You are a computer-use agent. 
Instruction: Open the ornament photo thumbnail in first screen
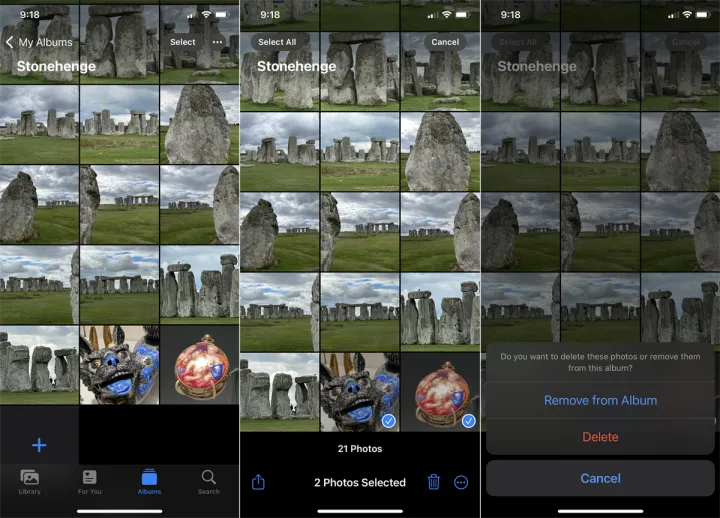pyautogui.click(x=200, y=365)
